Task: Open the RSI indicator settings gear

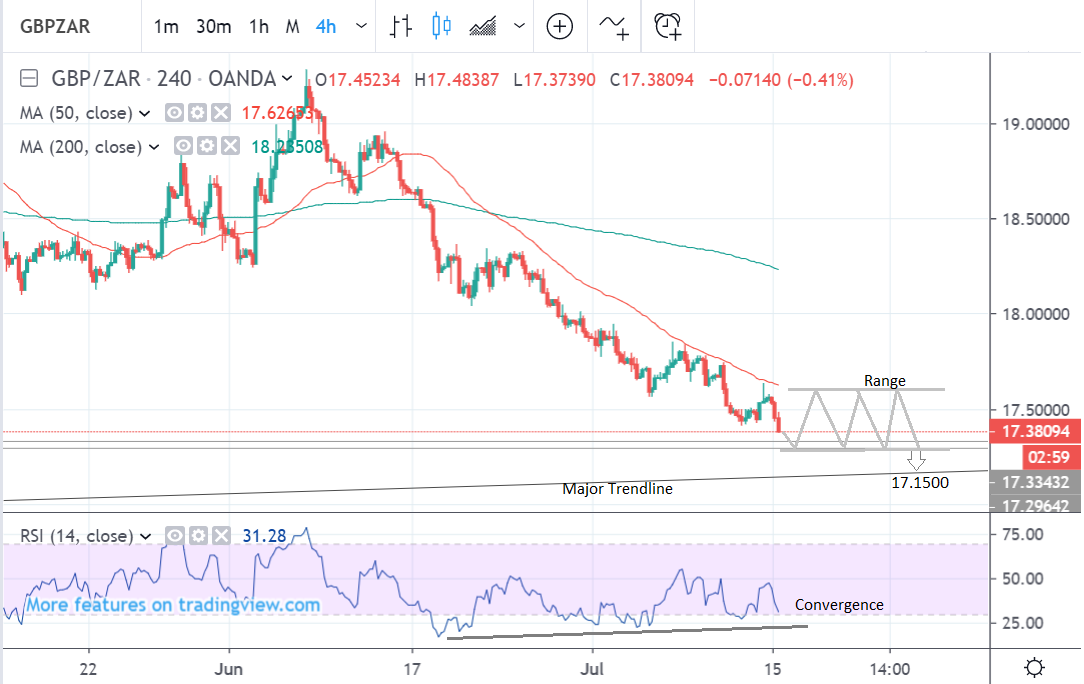Action: 196,536
